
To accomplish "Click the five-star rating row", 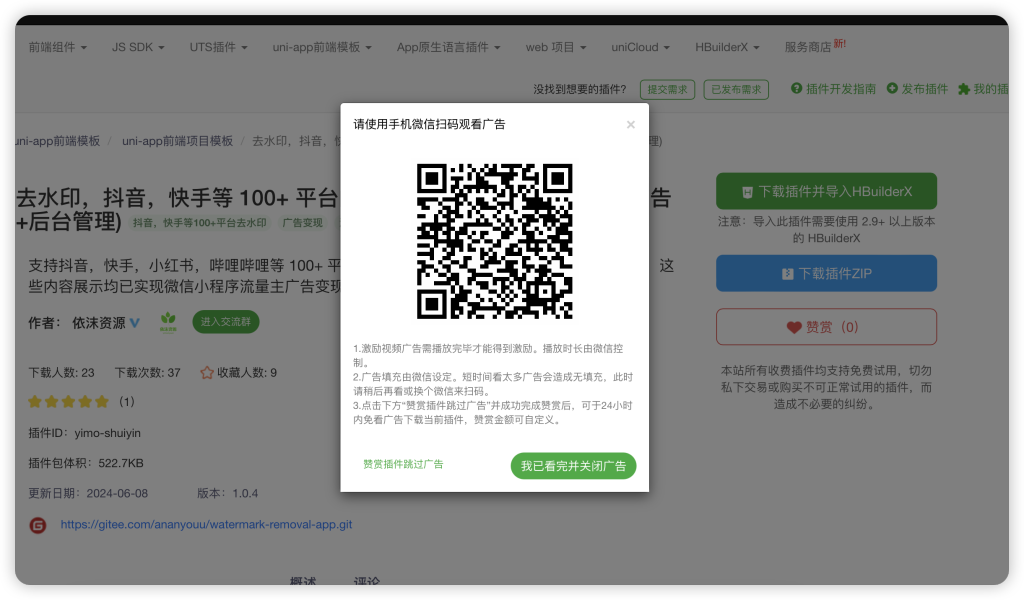I will [68, 402].
